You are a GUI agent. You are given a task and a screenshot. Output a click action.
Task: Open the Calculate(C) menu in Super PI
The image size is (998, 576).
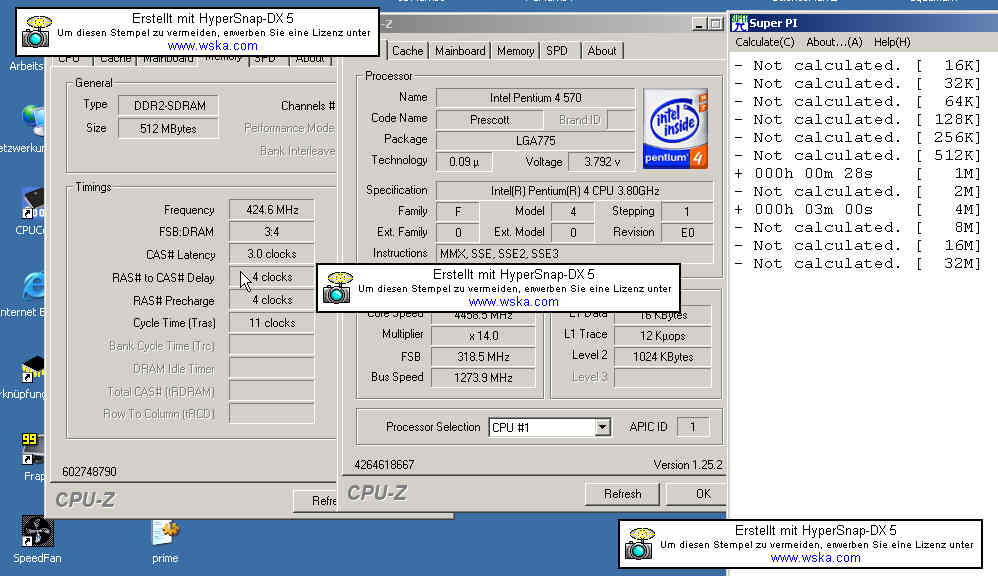coord(764,42)
